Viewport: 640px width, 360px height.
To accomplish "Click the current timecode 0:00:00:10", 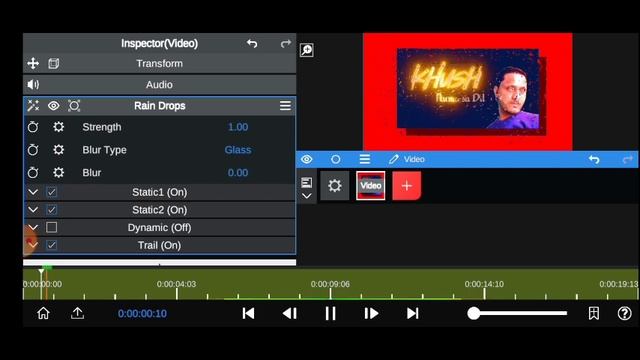I will click(x=142, y=313).
